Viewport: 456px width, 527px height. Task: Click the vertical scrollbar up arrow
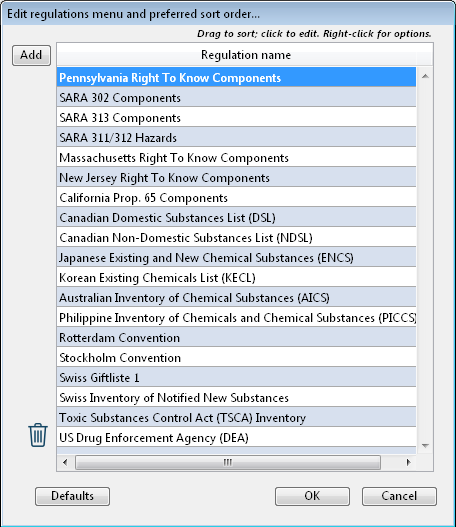click(x=425, y=76)
